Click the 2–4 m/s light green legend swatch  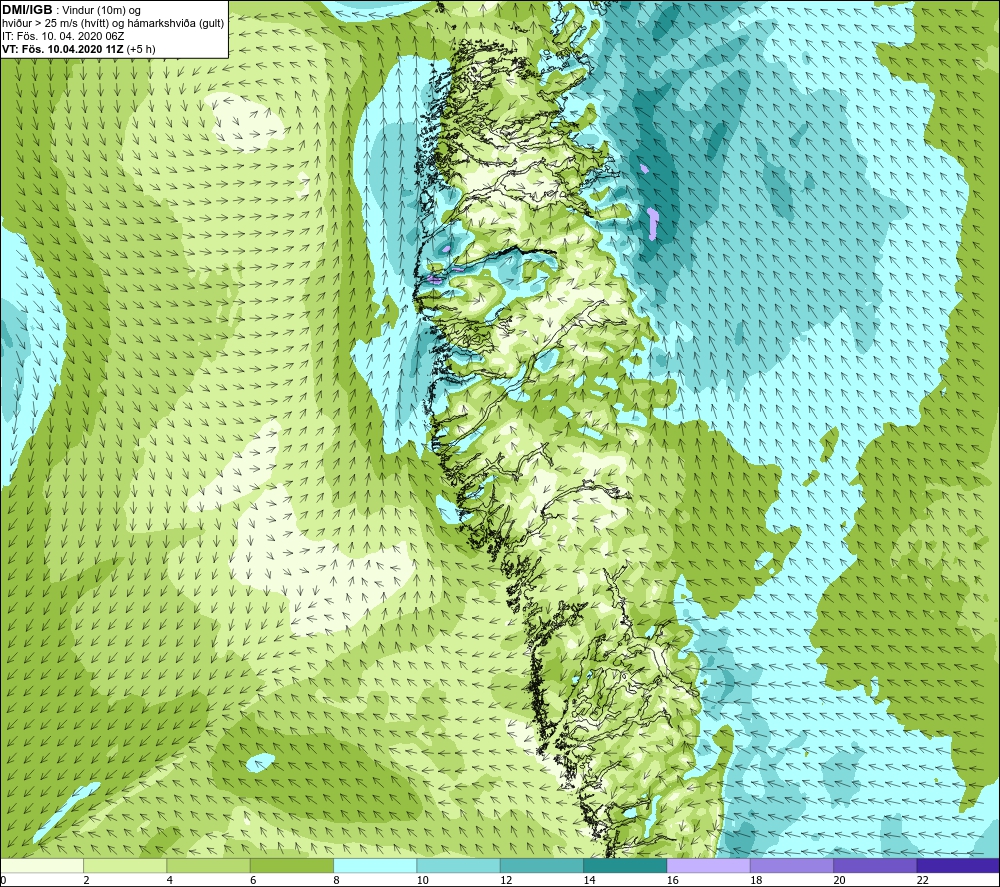coord(125,865)
